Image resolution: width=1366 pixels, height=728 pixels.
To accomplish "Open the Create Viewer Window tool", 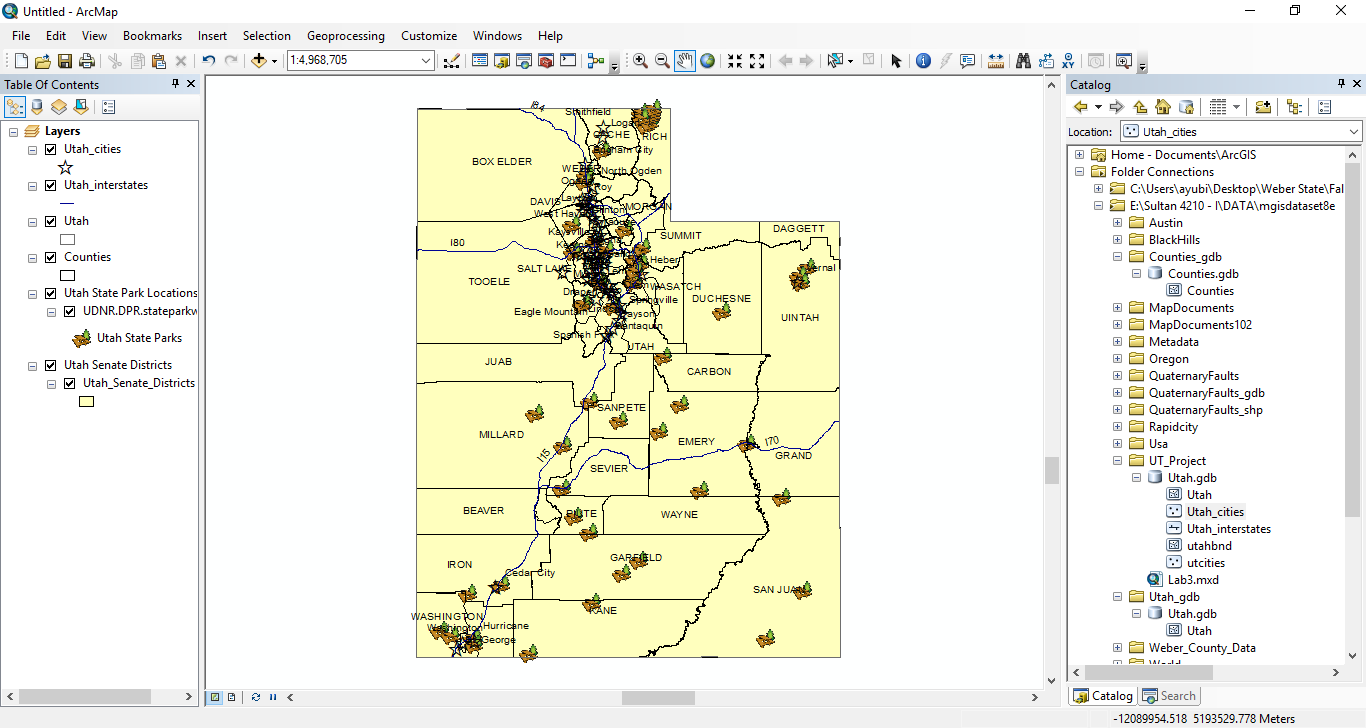I will 1123,61.
